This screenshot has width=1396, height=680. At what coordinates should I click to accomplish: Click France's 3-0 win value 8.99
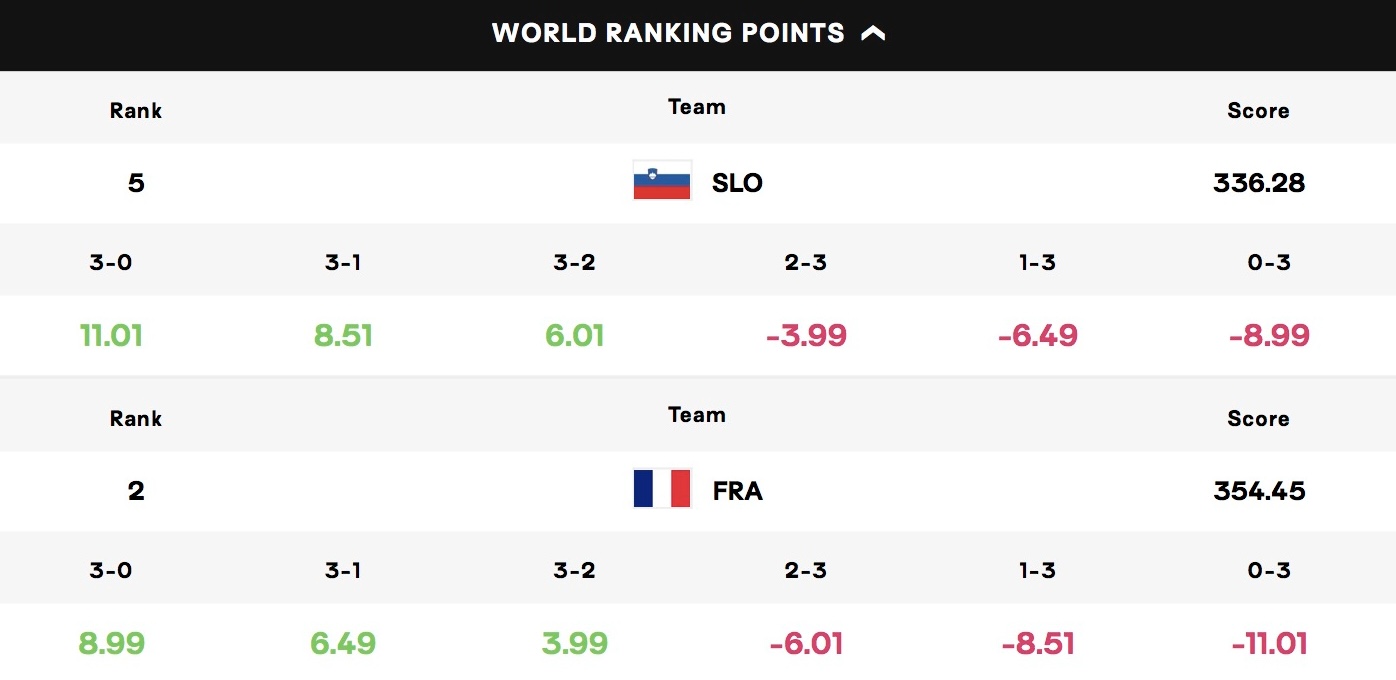[x=111, y=643]
